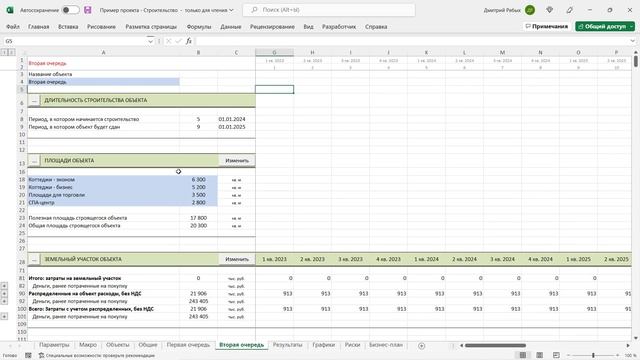Click the purple Save icon in title bar
The image size is (640, 360).
coord(87,10)
